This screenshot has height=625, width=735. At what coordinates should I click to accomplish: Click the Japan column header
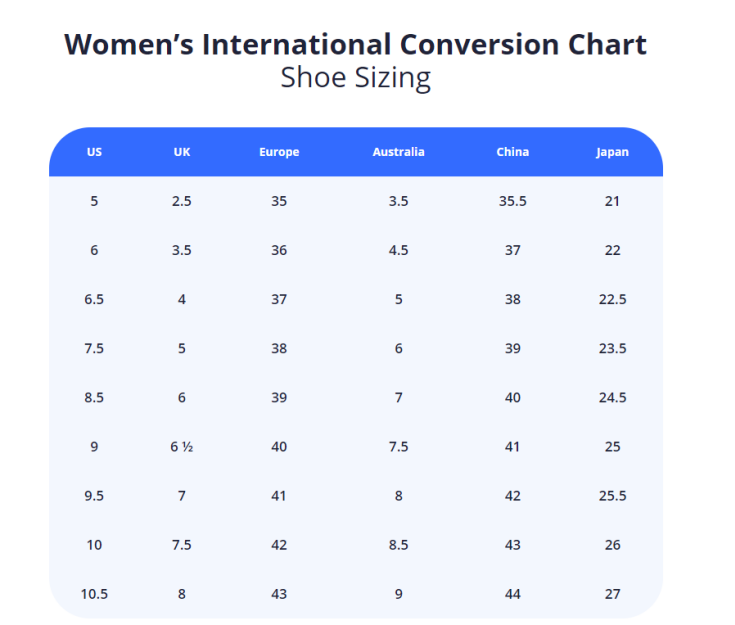click(x=612, y=152)
